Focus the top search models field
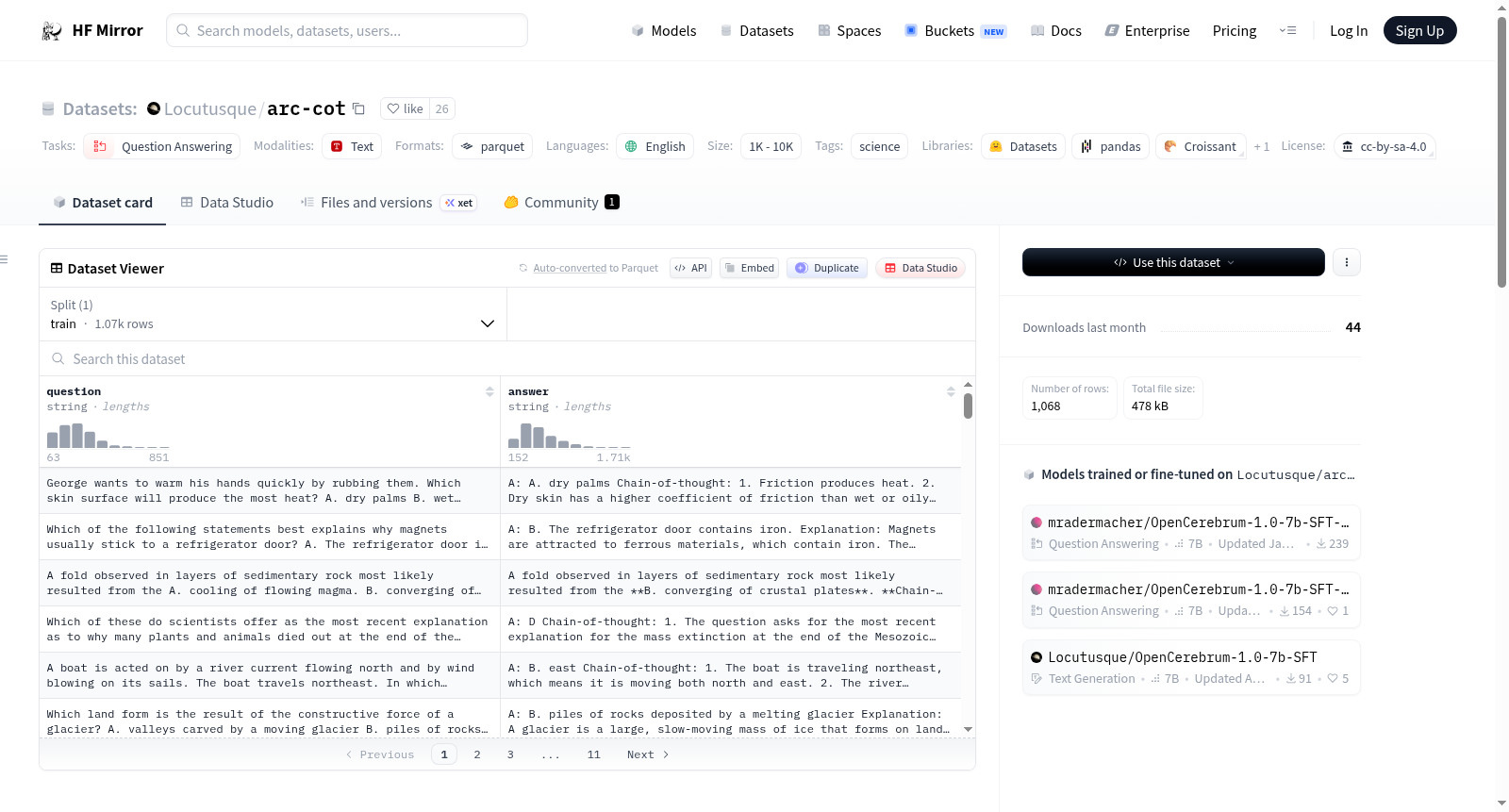The height and width of the screenshot is (812, 1509). [x=347, y=30]
